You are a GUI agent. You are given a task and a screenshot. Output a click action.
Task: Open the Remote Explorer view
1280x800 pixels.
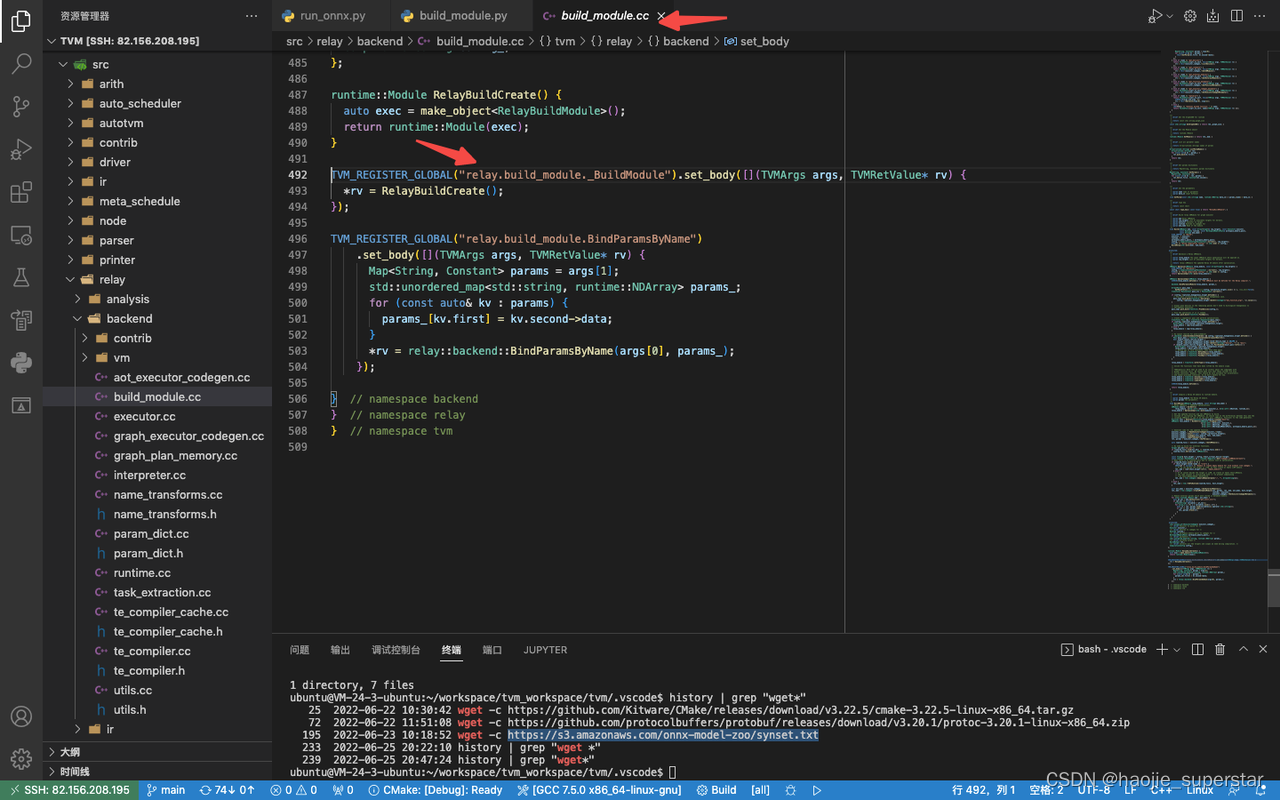click(21, 235)
